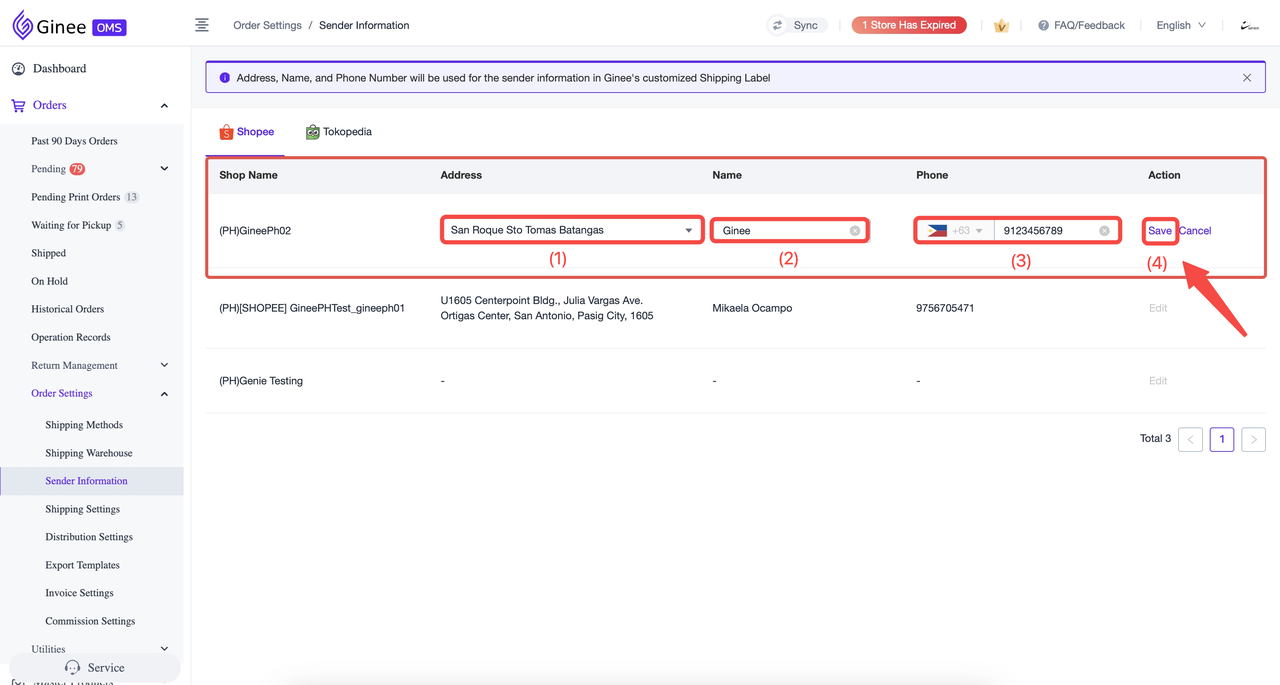
Task: Clear the Ginee name field using its X icon
Action: [855, 230]
